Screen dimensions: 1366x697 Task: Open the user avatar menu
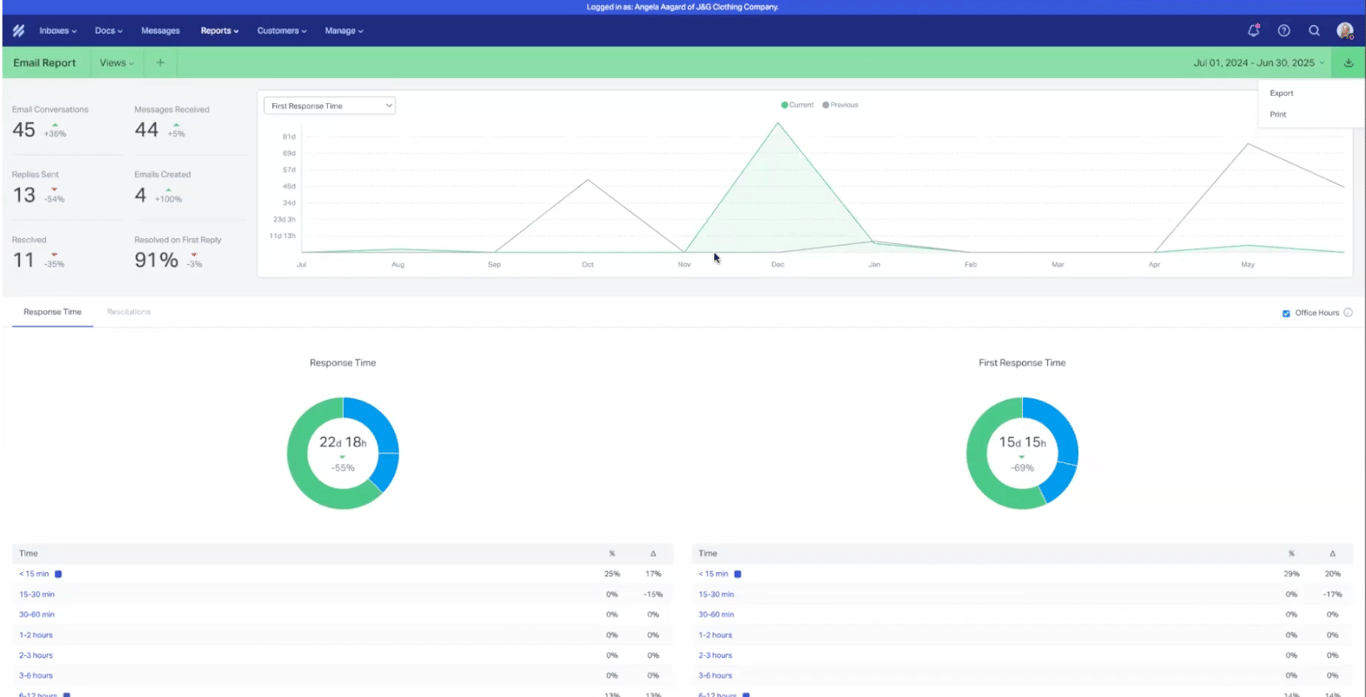click(1345, 31)
